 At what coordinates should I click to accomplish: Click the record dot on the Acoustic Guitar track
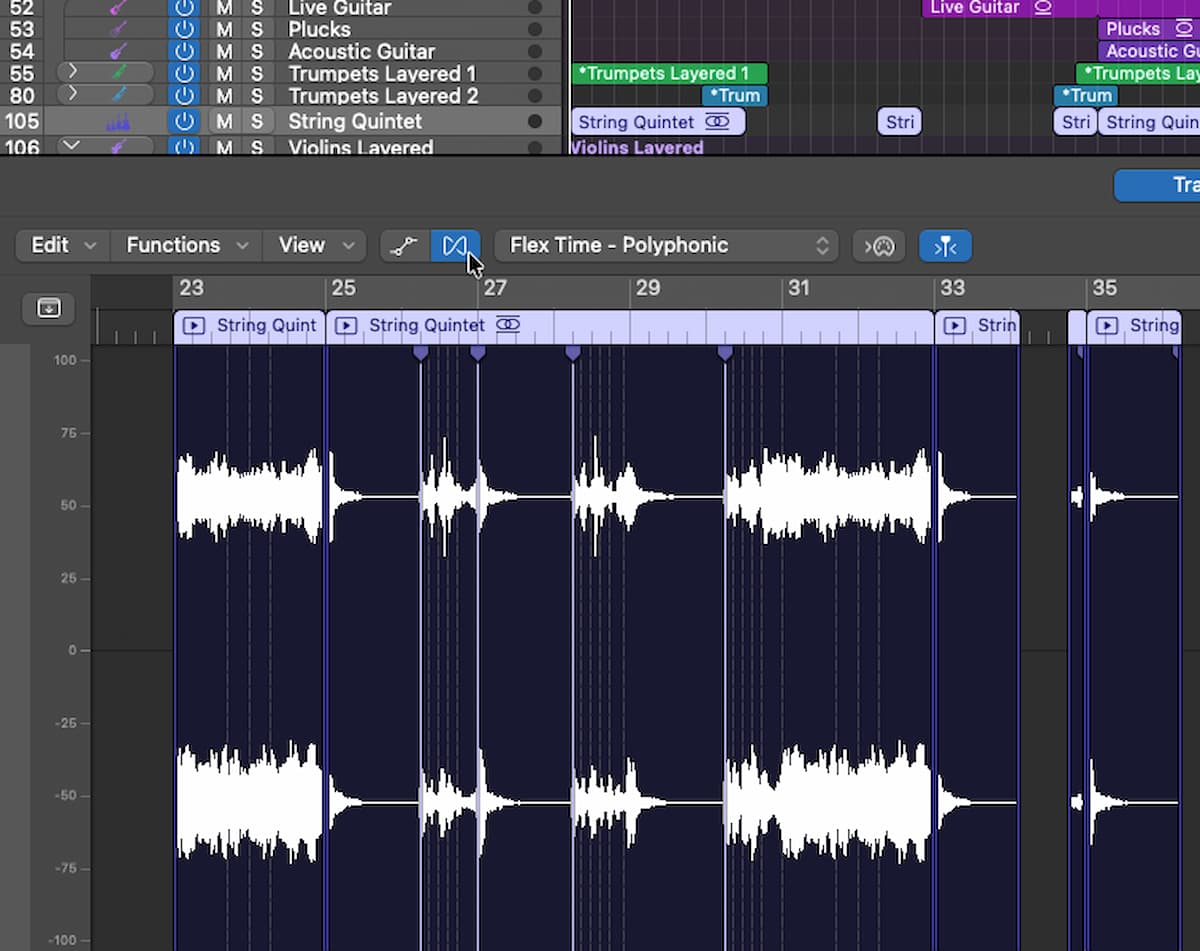(x=535, y=51)
